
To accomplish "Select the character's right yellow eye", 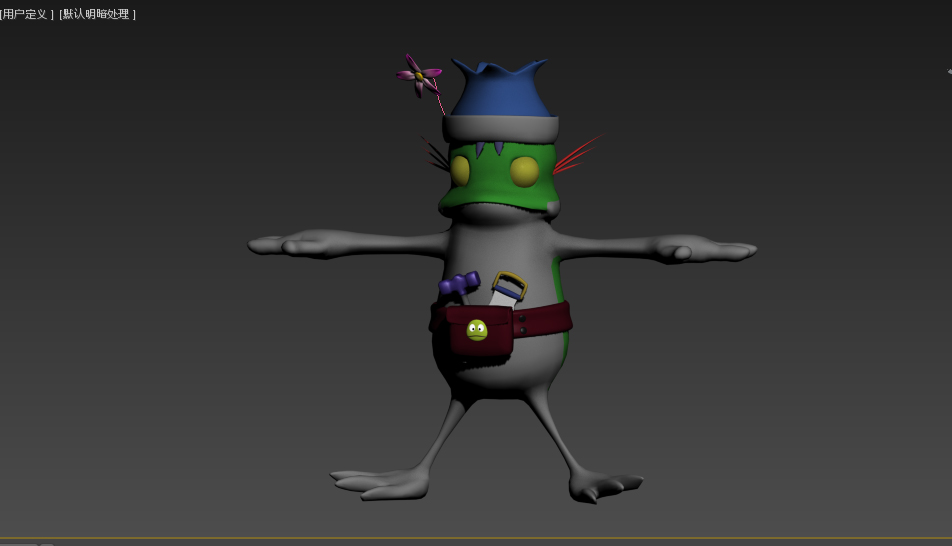I will tap(525, 171).
